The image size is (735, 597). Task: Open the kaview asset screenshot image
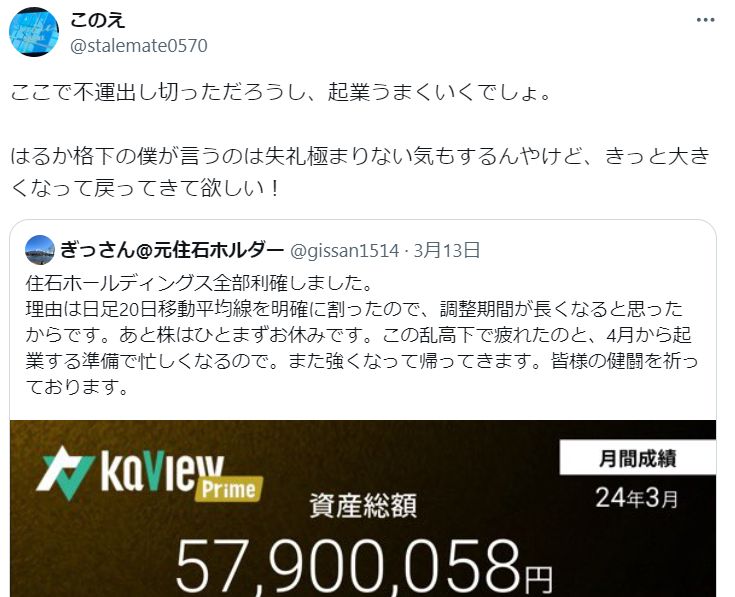pyautogui.click(x=363, y=508)
